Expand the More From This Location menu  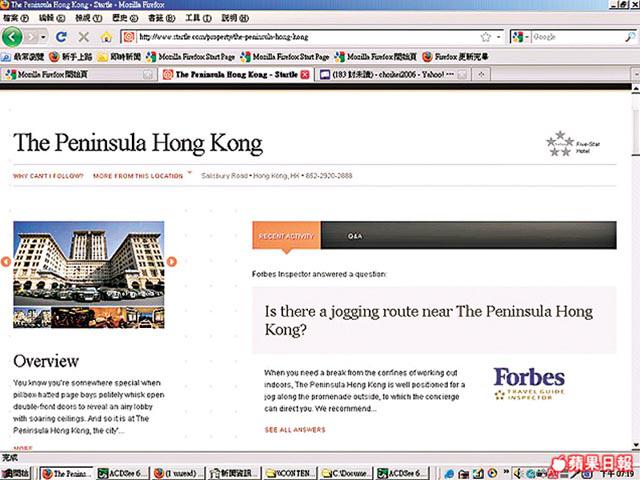pyautogui.click(x=142, y=176)
